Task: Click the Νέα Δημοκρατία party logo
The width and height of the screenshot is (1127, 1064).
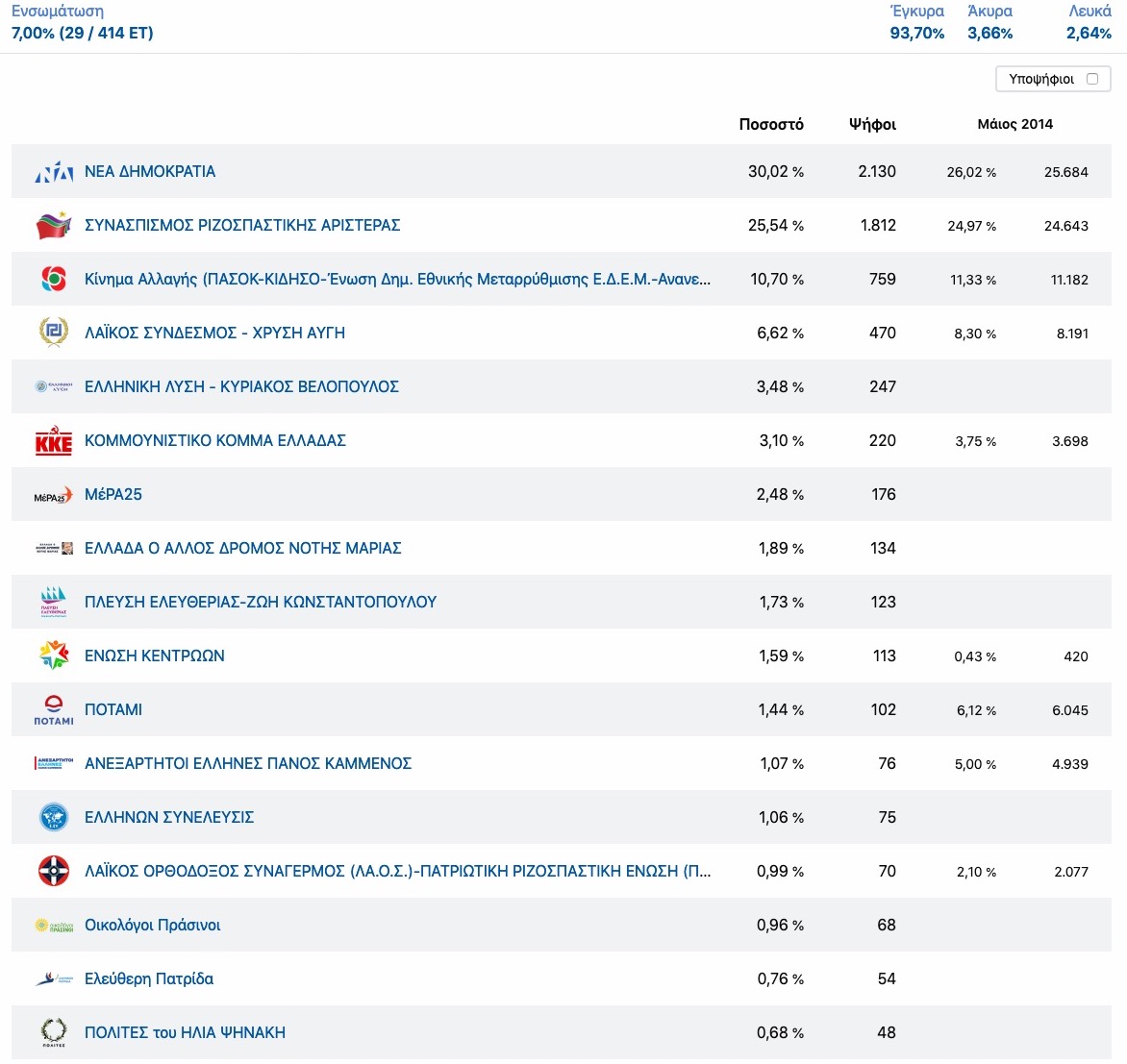Action: tap(54, 172)
